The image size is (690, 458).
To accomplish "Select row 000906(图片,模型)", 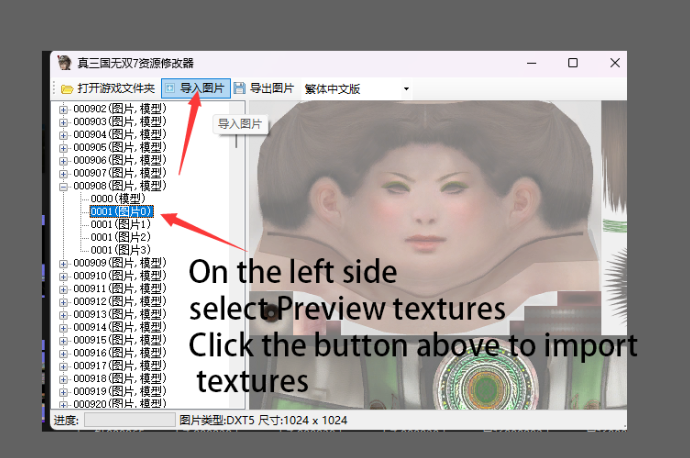I will click(120, 160).
